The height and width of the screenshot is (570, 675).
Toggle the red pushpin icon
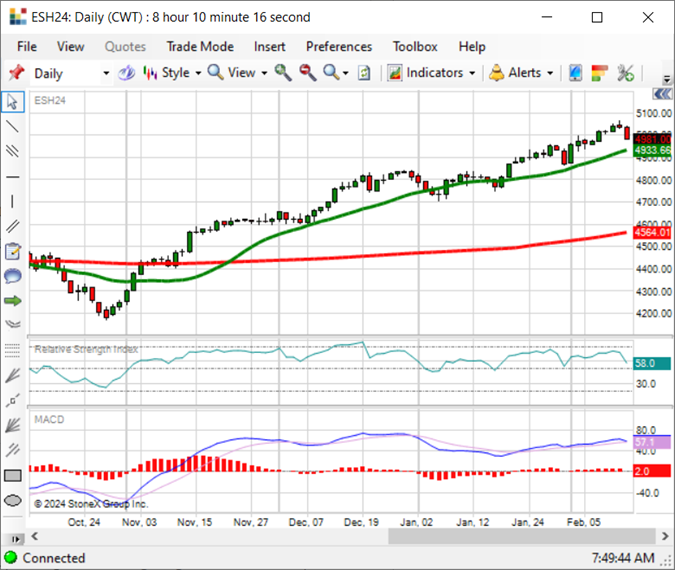coord(16,72)
